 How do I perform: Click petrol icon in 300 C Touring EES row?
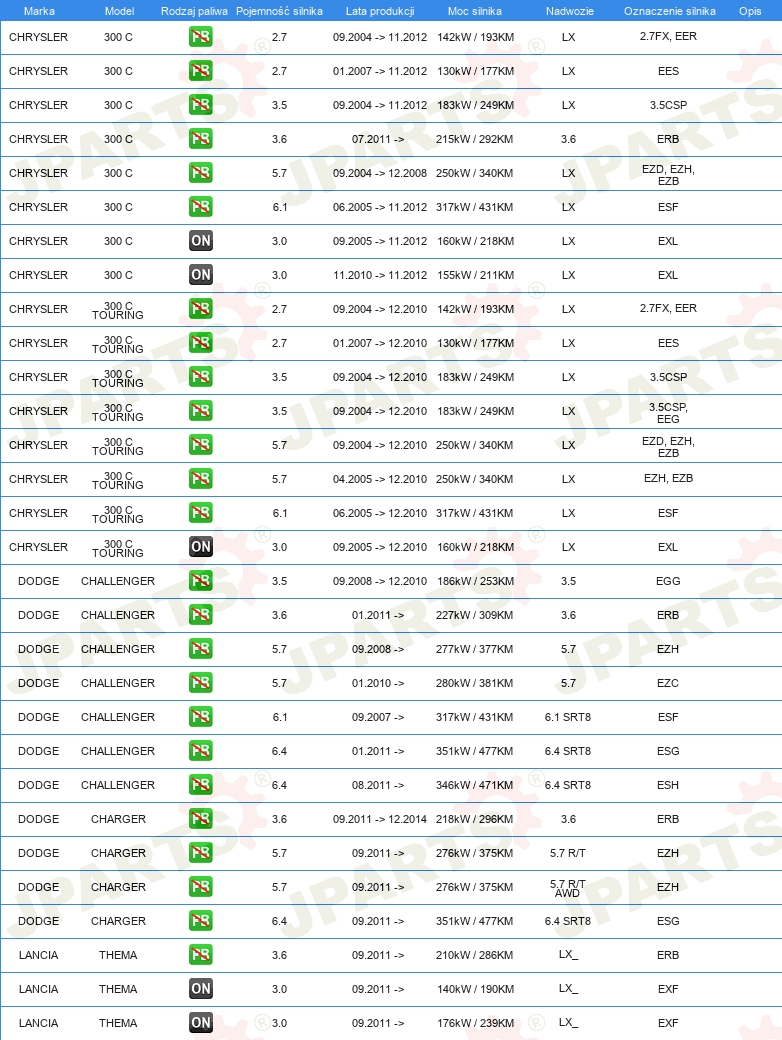coord(200,343)
